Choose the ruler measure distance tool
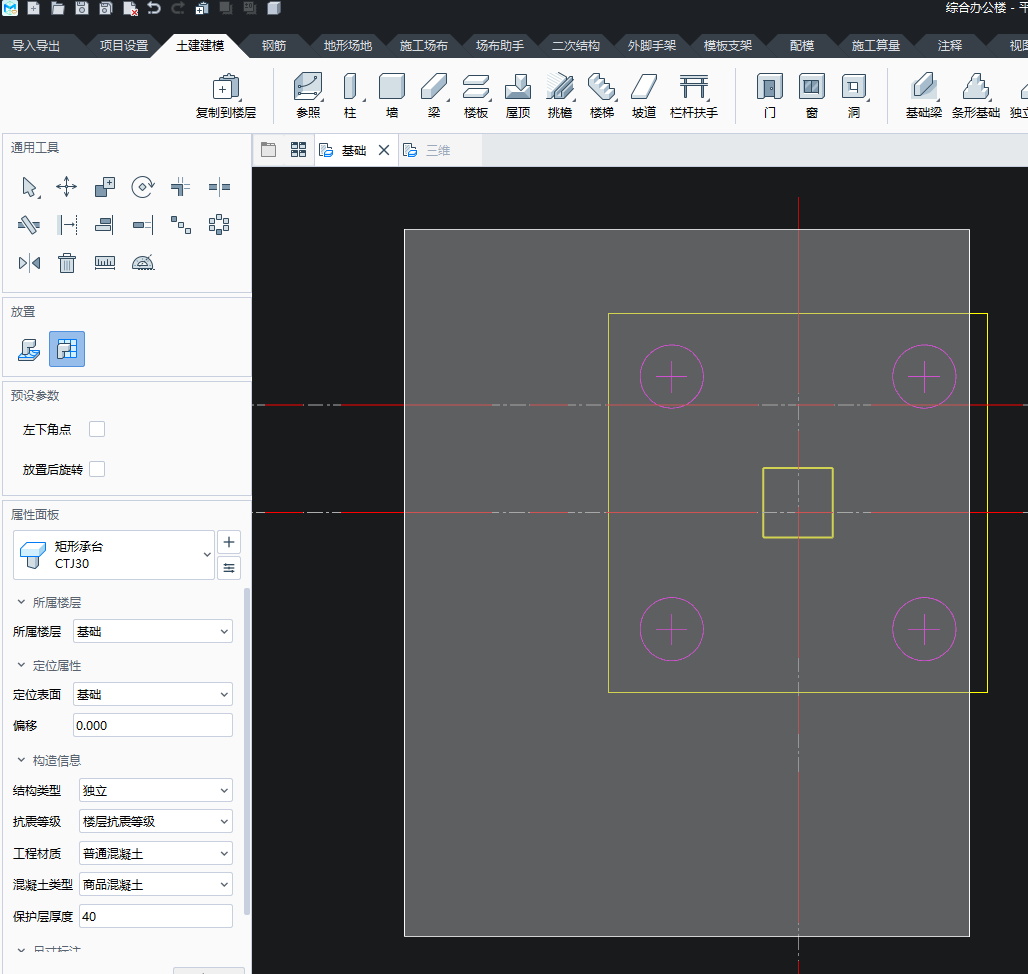 pyautogui.click(x=105, y=263)
